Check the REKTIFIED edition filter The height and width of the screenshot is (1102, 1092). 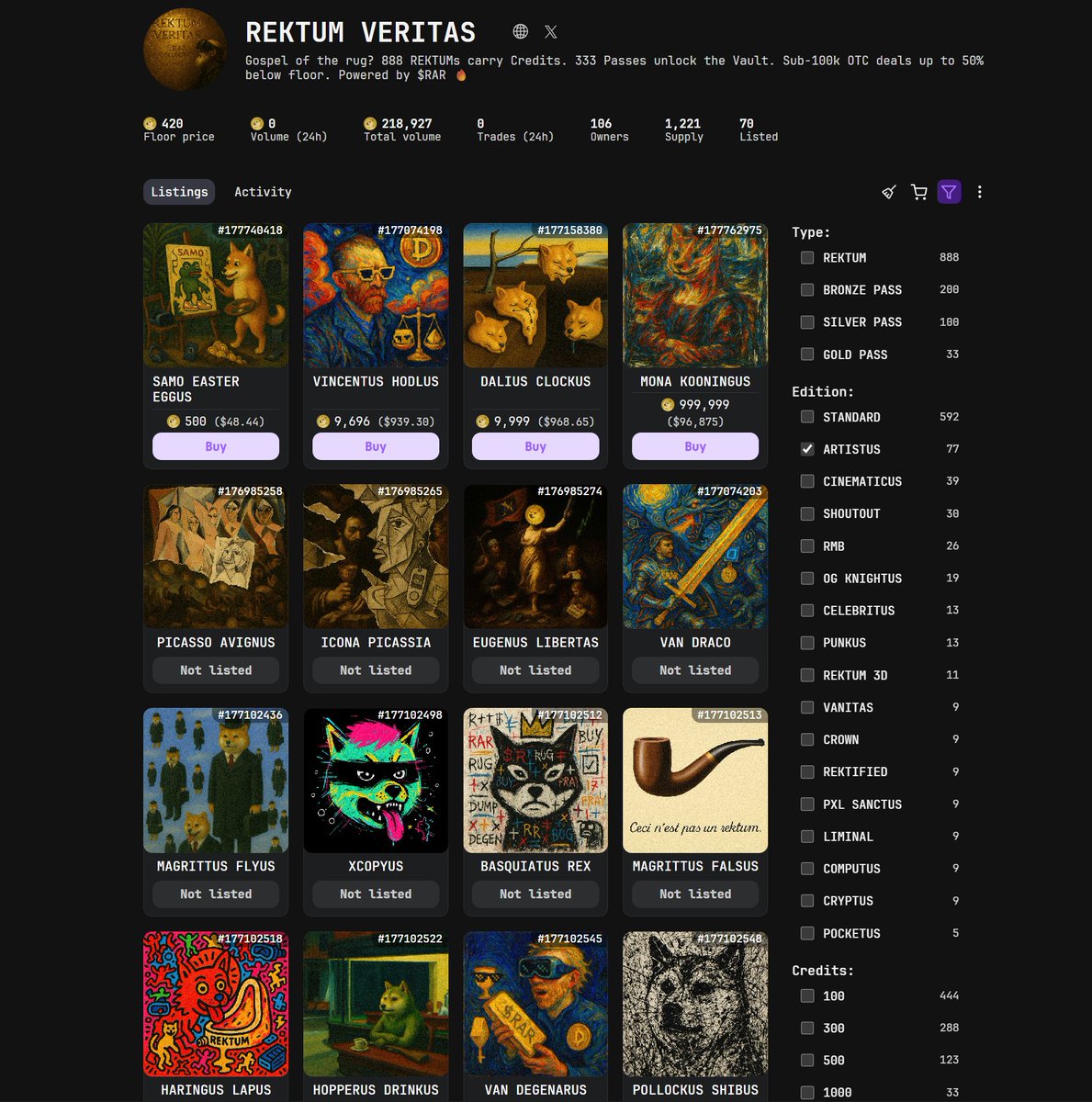point(807,771)
